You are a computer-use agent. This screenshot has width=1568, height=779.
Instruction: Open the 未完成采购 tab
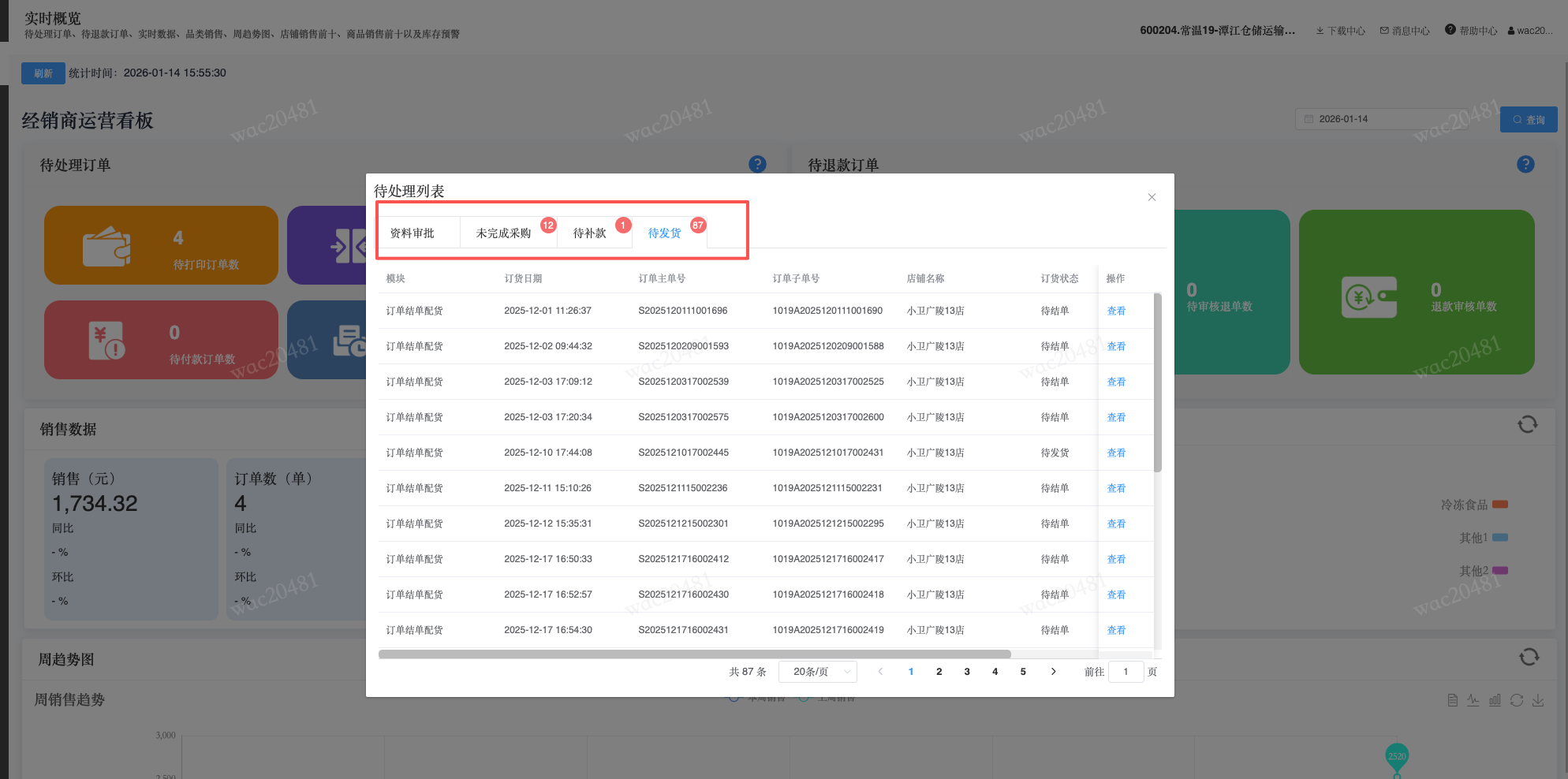pyautogui.click(x=503, y=233)
